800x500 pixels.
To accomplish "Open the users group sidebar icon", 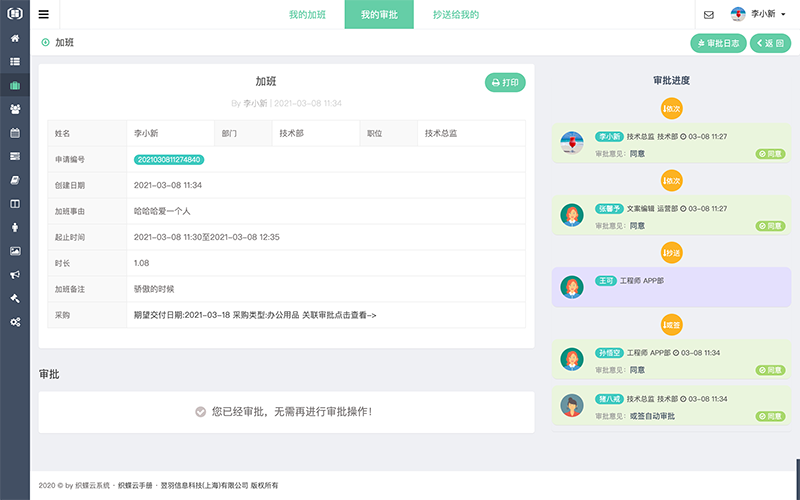I will tap(15, 109).
